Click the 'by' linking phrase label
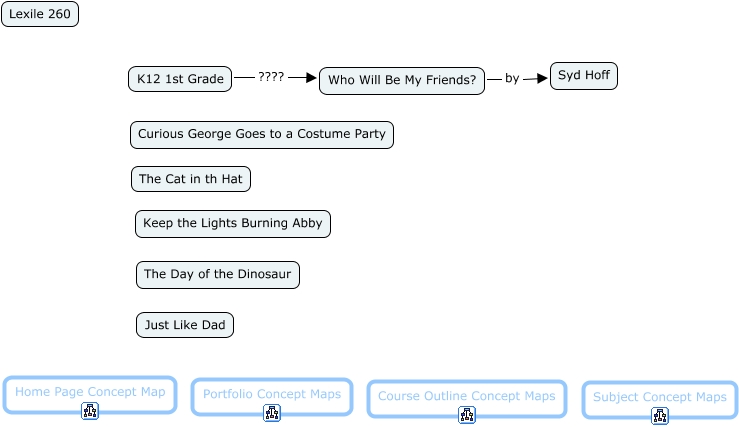Image resolution: width=739 pixels, height=427 pixels. click(512, 78)
